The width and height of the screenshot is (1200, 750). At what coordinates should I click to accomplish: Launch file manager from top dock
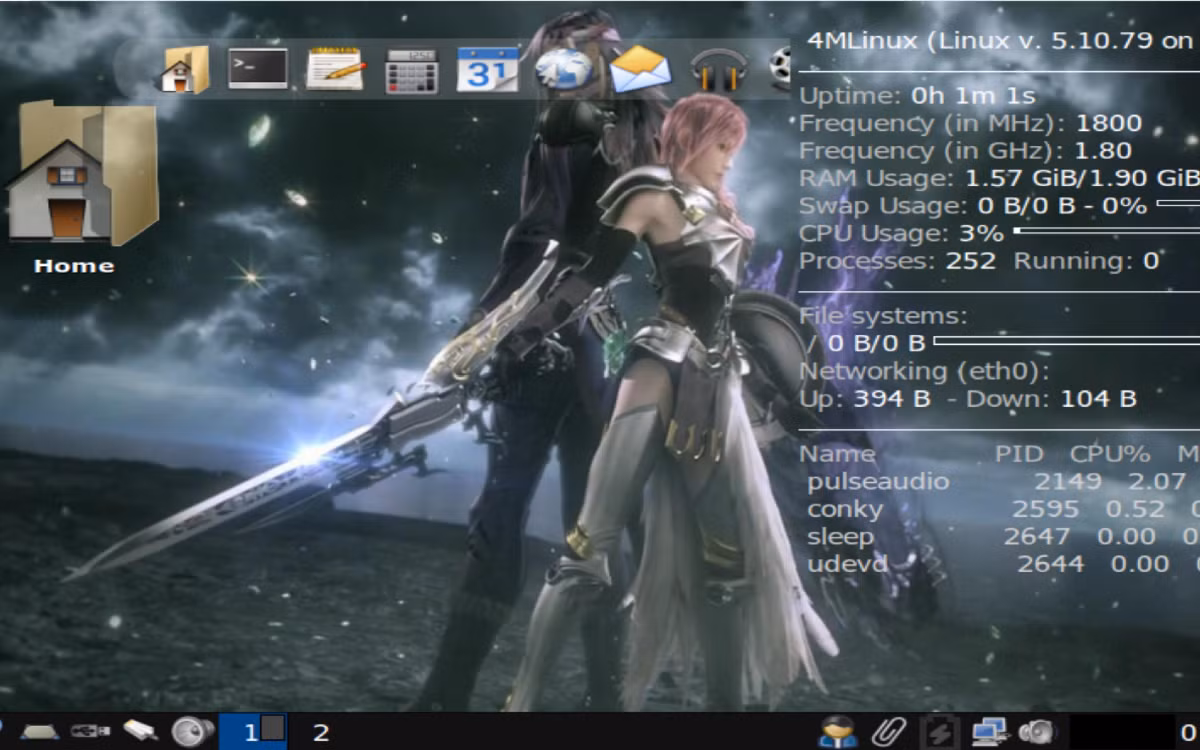click(185, 70)
